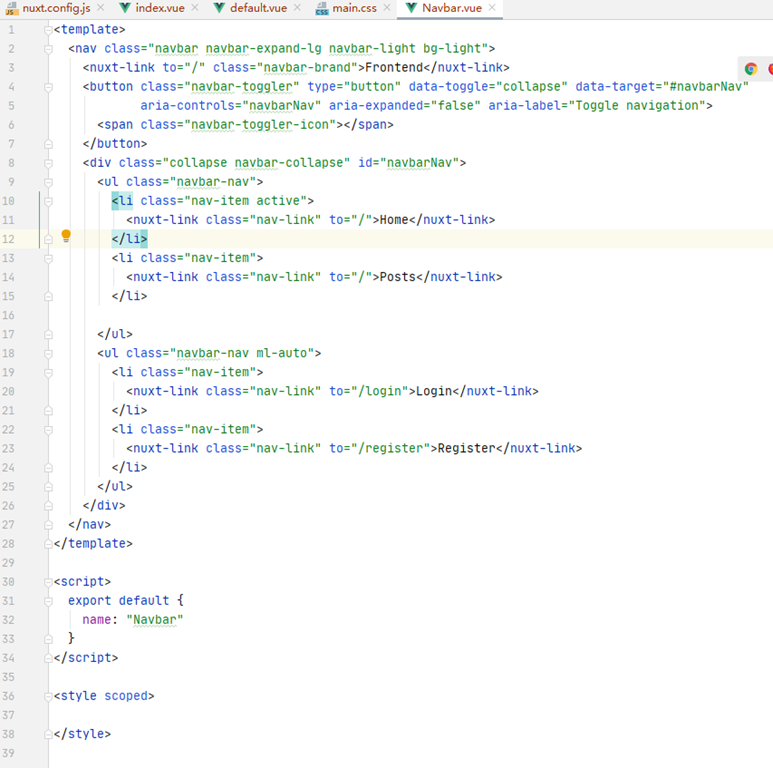Collapse the button element fold on line 4
773x768 pixels.
pos(48,87)
